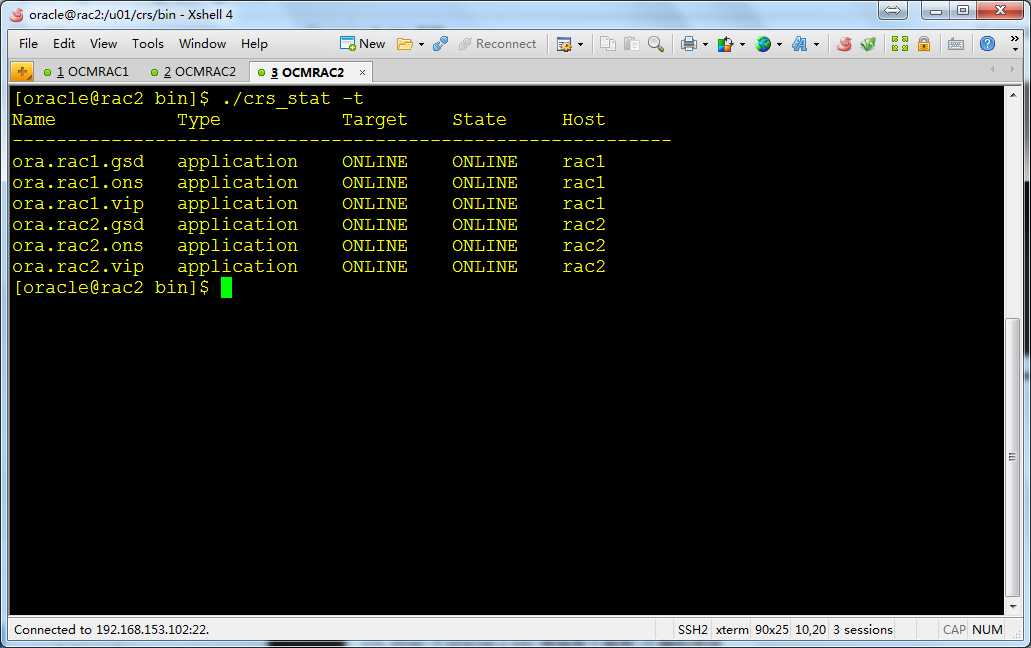Switch to the 2 OCMRAC2 tab
Image resolution: width=1031 pixels, height=648 pixels.
pos(194,72)
